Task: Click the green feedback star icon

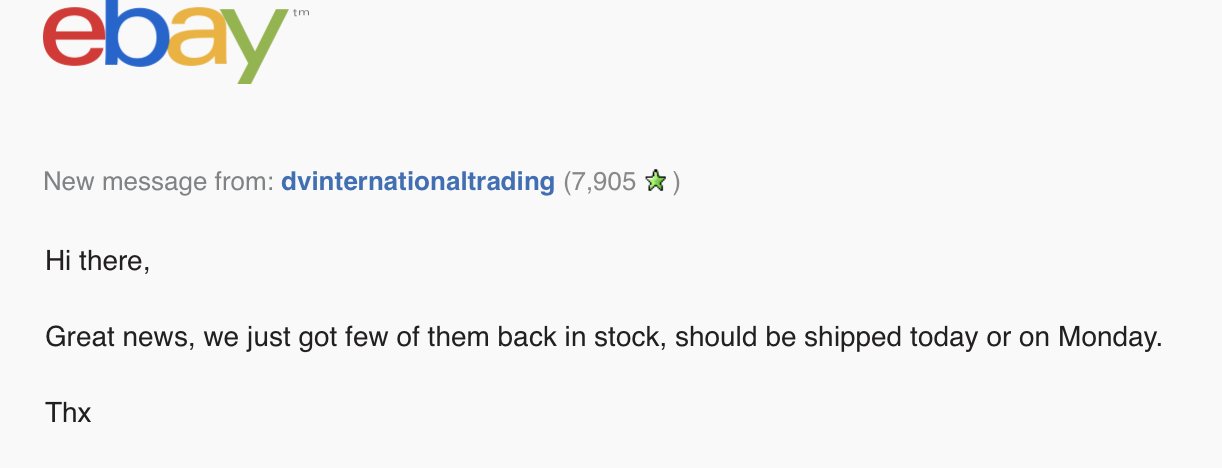Action: point(656,182)
